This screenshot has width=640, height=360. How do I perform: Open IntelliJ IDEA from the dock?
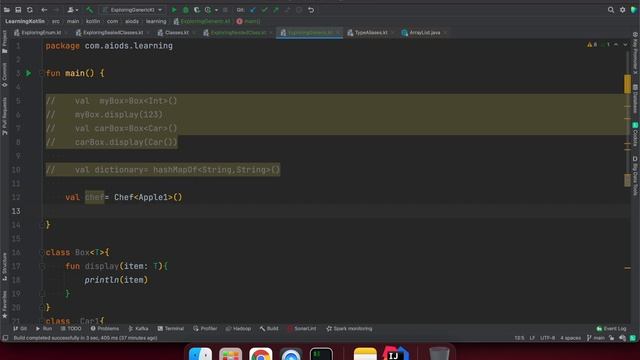pos(396,354)
